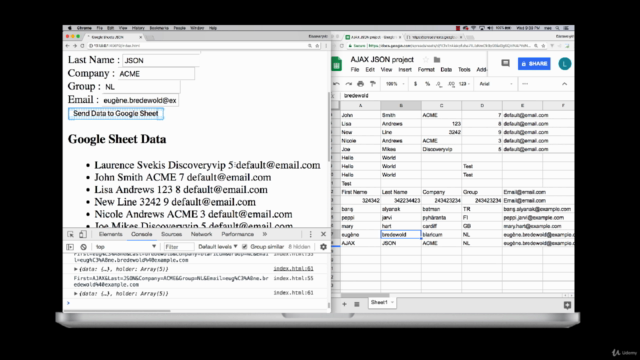Click the blue SHARE button
Image resolution: width=640 pixels, height=360 pixels.
[x=534, y=64]
